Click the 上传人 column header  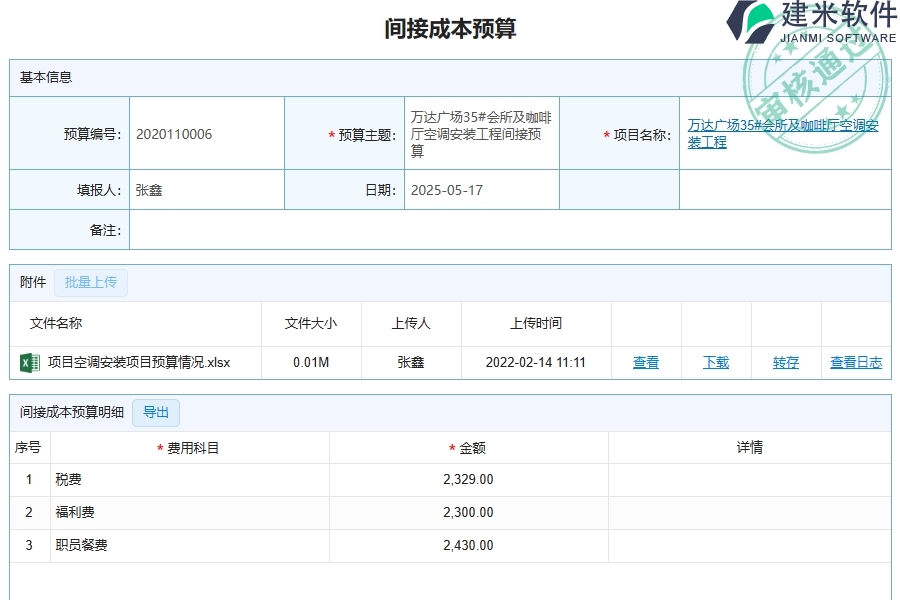pyautogui.click(x=411, y=323)
